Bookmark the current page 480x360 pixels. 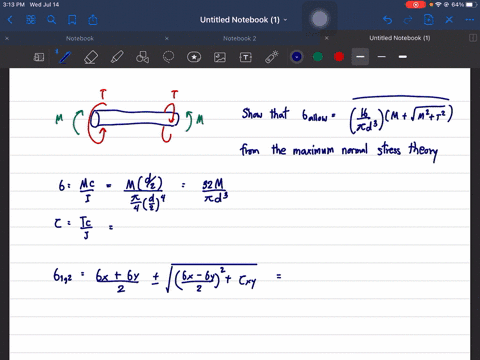tap(72, 20)
